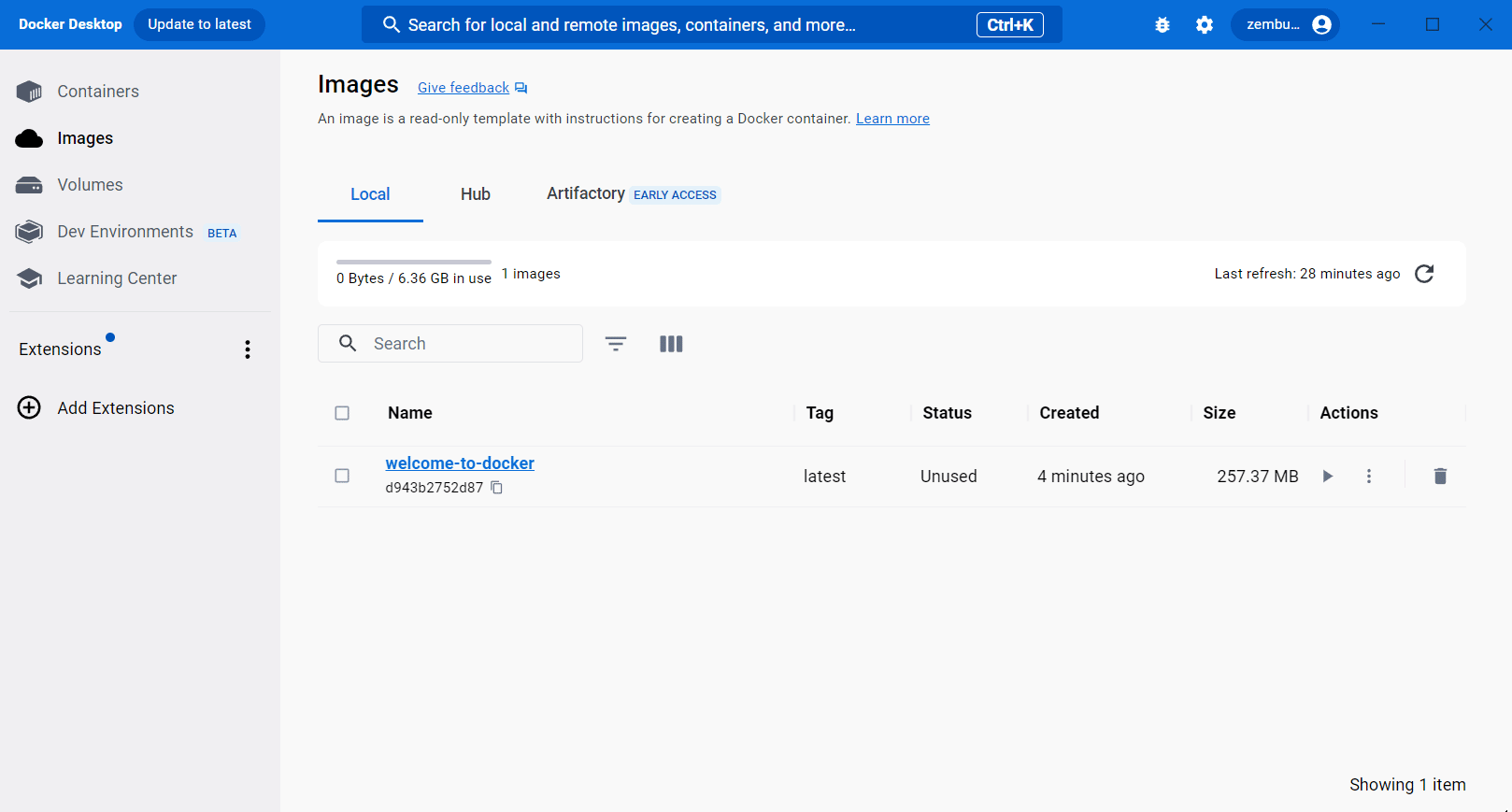
Task: Click the search magnifier icon in header
Action: coord(392,25)
